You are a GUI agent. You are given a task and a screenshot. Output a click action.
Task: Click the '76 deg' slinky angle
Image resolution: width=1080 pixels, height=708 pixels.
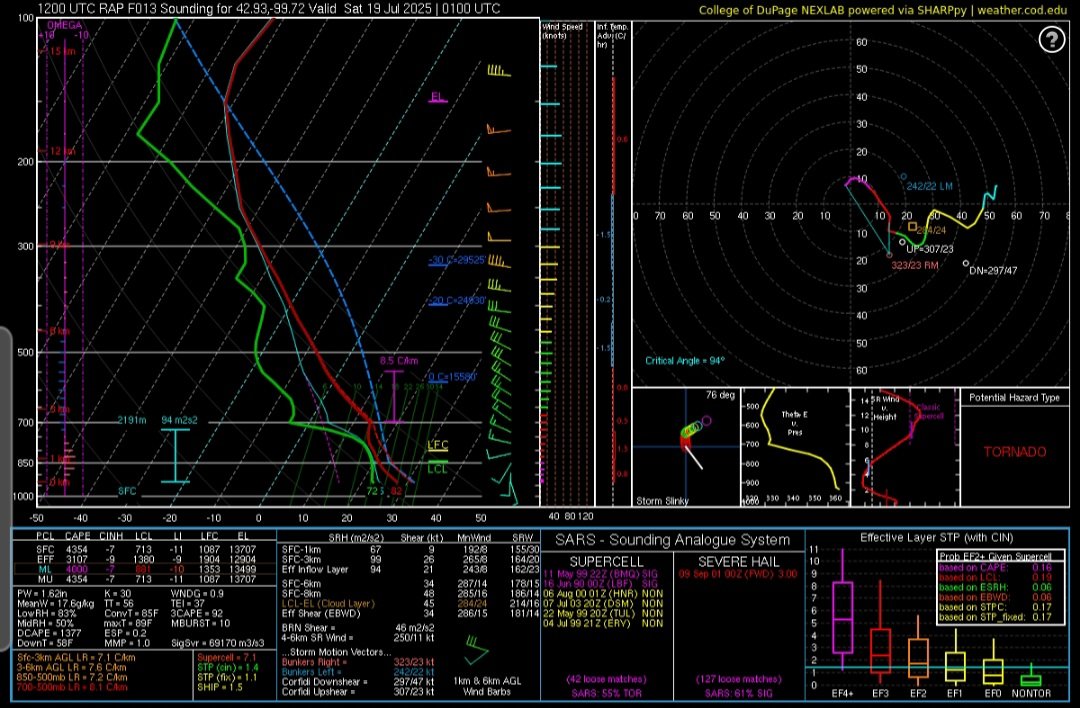click(720, 395)
